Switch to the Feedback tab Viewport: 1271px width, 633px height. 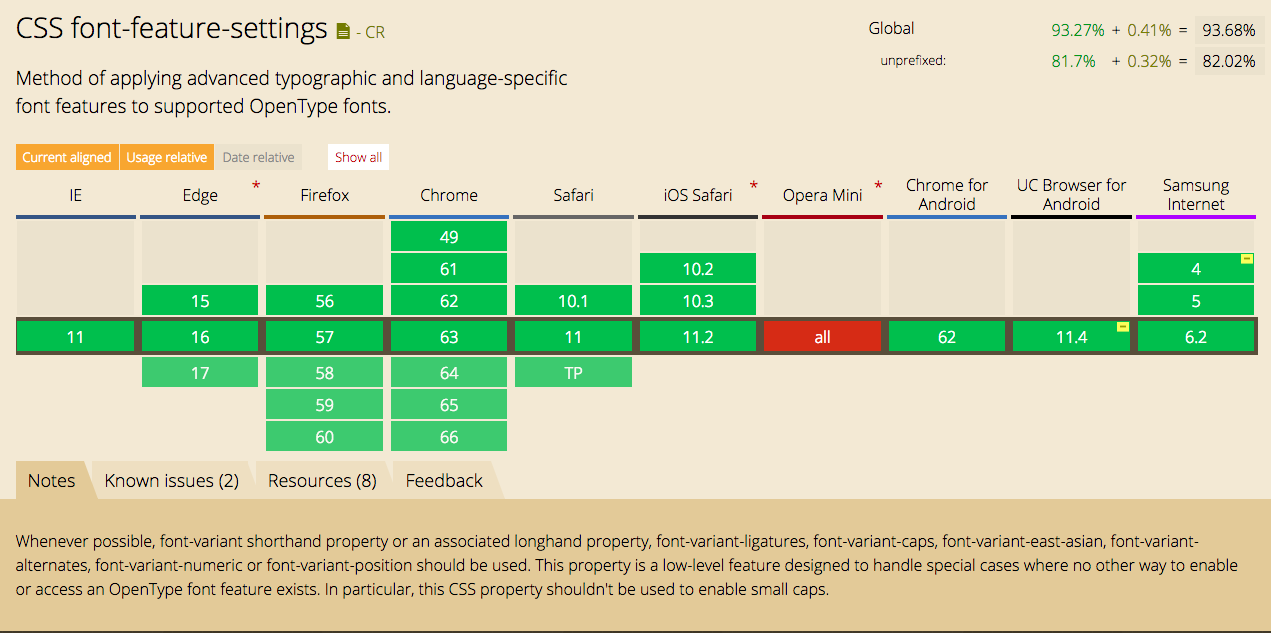pyautogui.click(x=444, y=481)
